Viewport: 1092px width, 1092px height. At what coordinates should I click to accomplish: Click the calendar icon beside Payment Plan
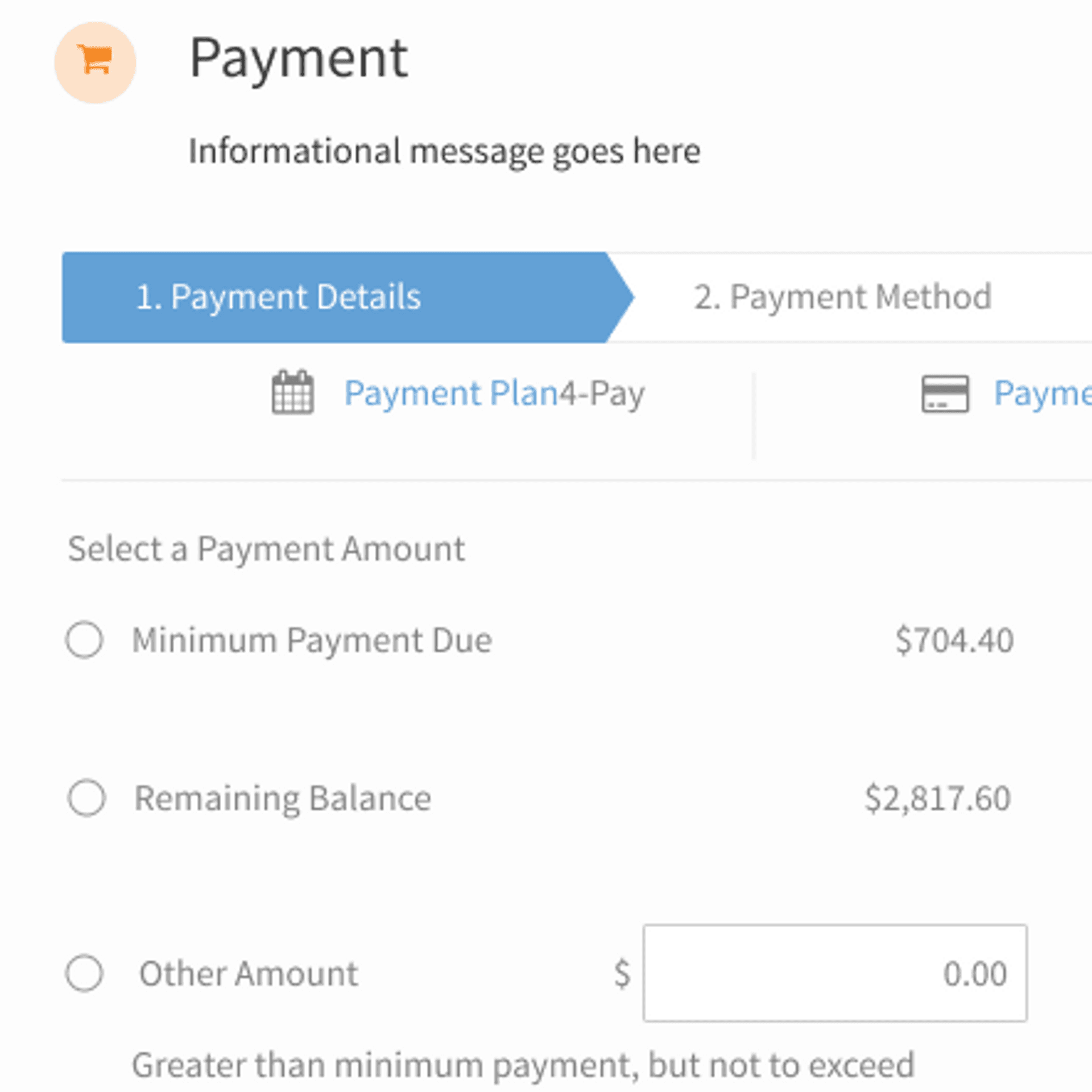(292, 392)
